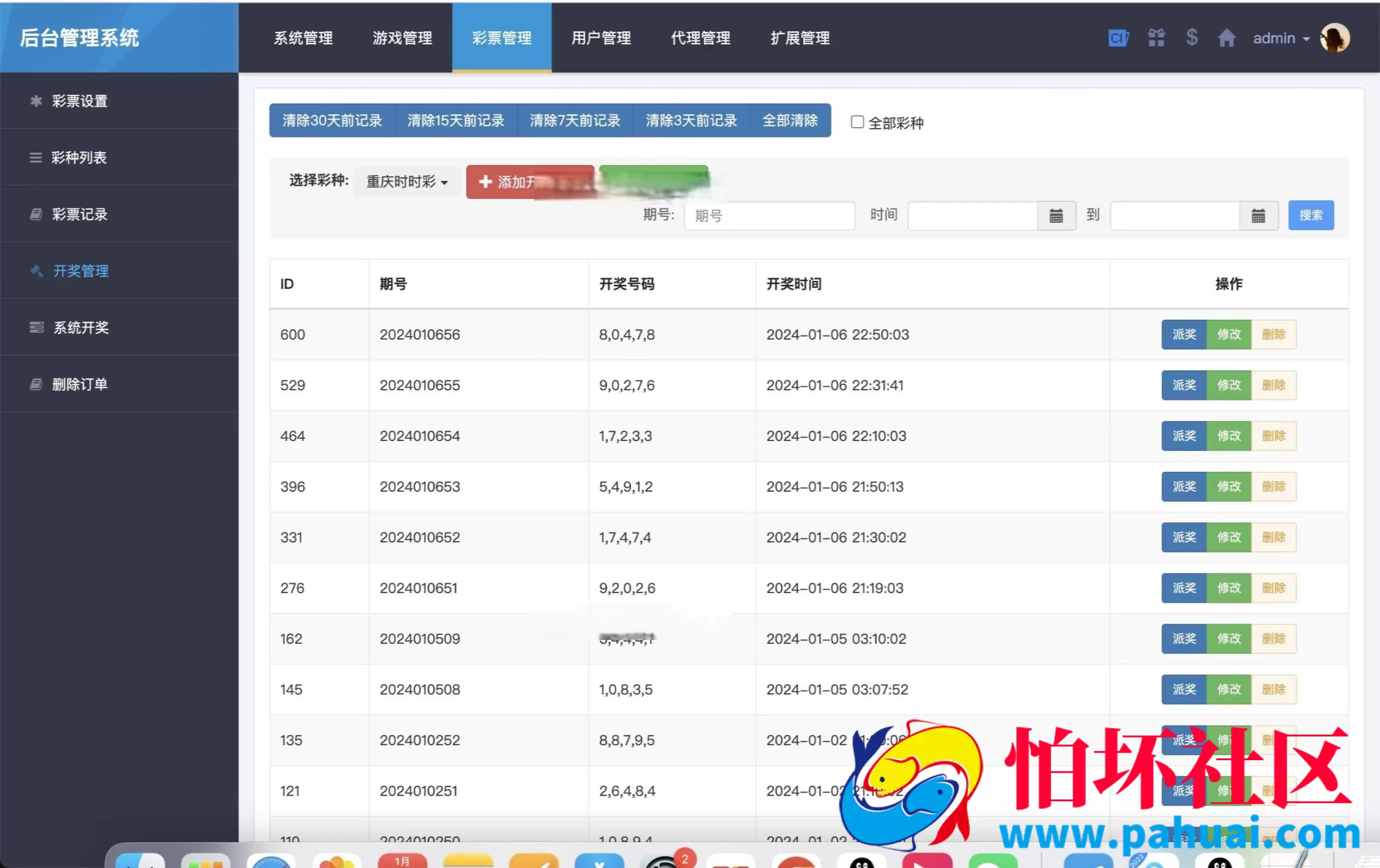Click the blue 搜索 button

pyautogui.click(x=1311, y=216)
